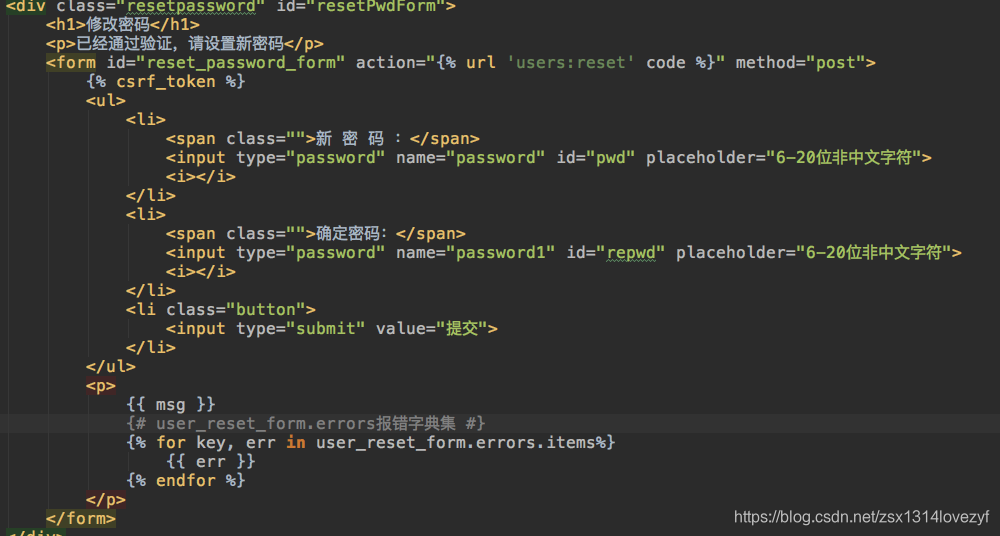Click the closing </ul> tag
Image resolution: width=1000 pixels, height=536 pixels.
[x=111, y=366]
